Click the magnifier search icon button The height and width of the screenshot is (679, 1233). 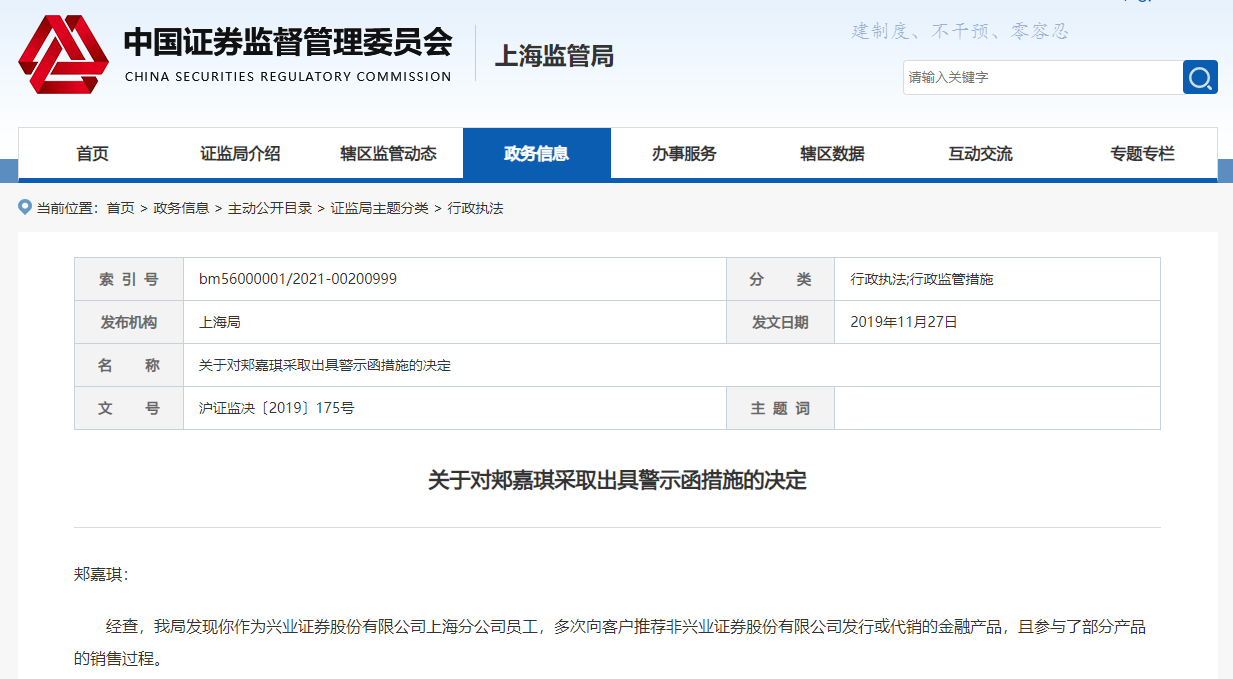[1200, 77]
